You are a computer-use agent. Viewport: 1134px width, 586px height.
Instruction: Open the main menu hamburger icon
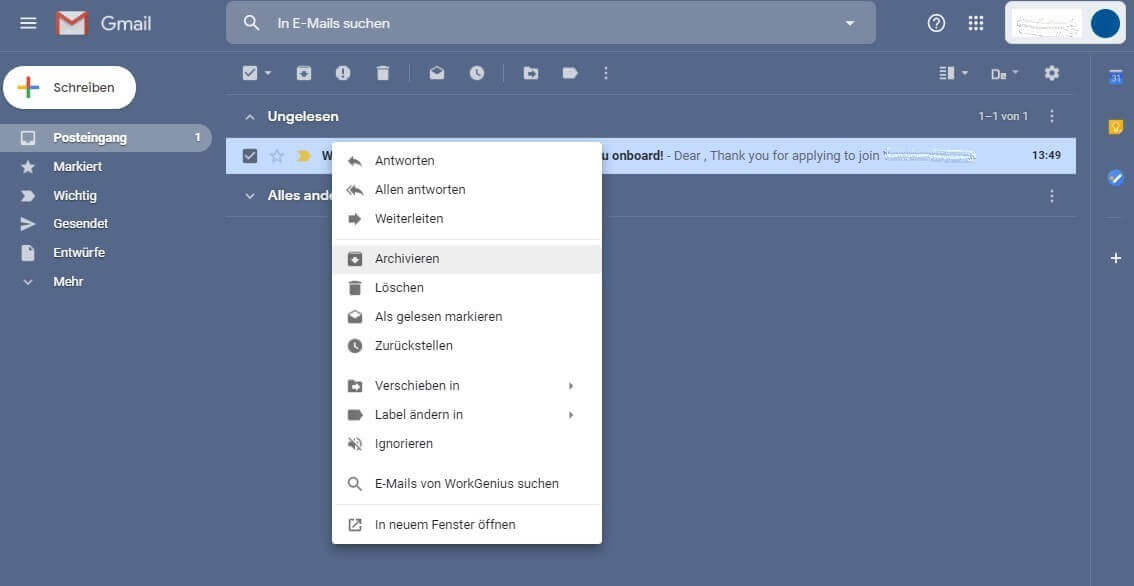click(28, 23)
